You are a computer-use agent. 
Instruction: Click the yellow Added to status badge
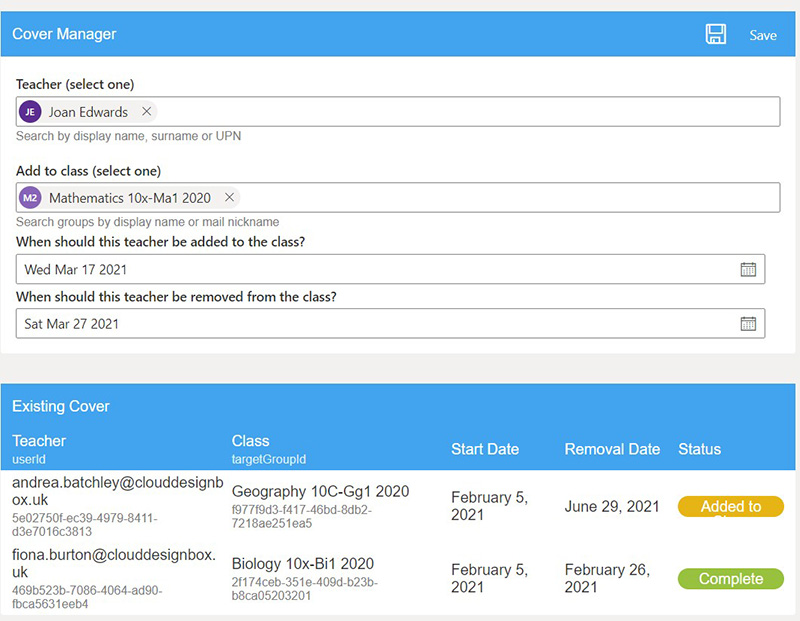click(x=731, y=506)
